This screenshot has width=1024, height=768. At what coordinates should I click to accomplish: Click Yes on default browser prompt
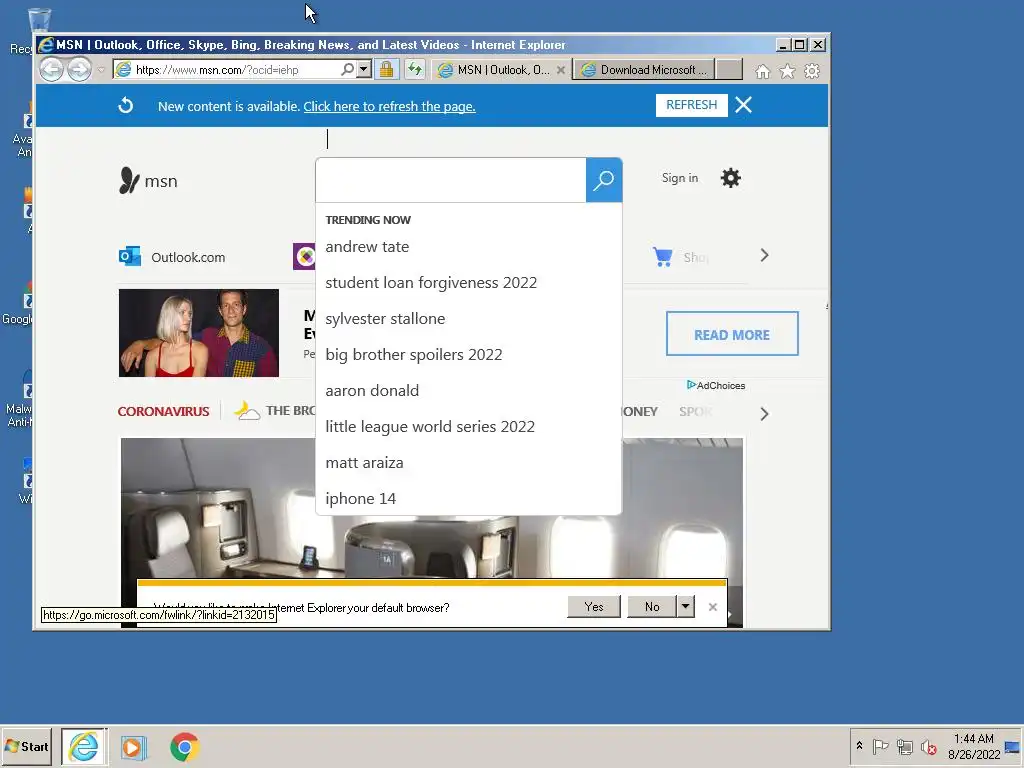click(594, 607)
